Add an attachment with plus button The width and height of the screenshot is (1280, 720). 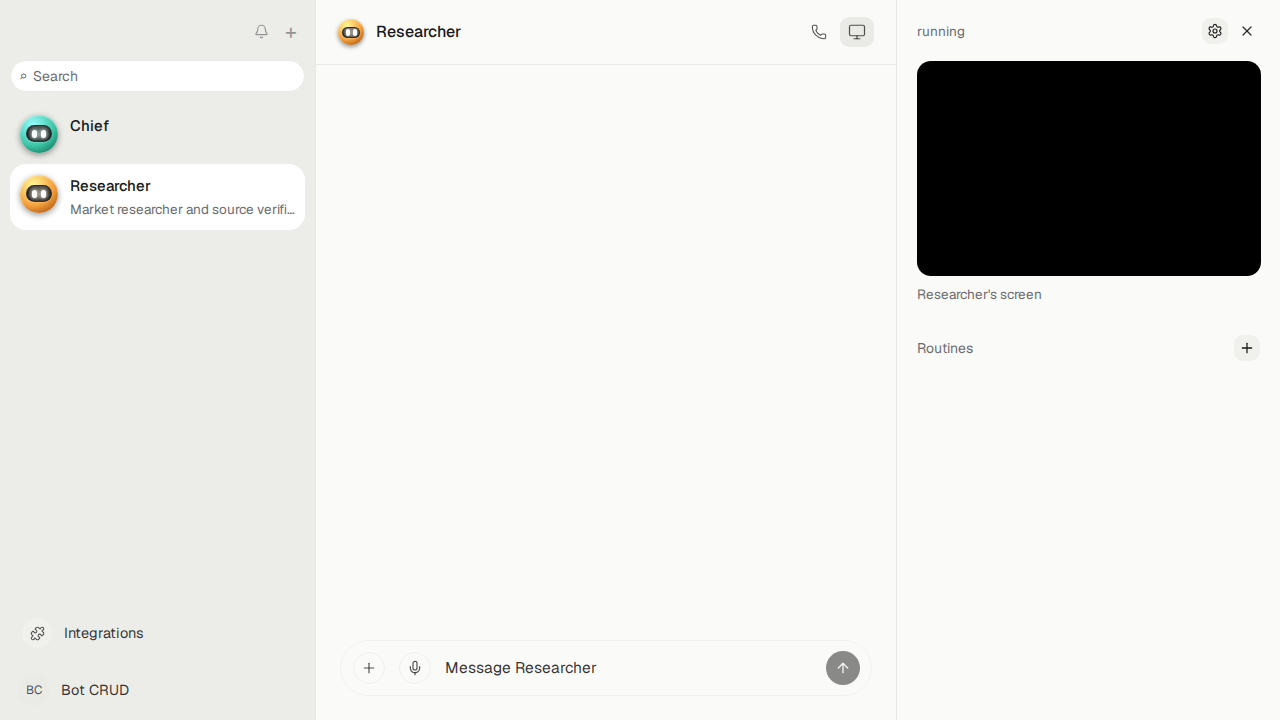[369, 668]
